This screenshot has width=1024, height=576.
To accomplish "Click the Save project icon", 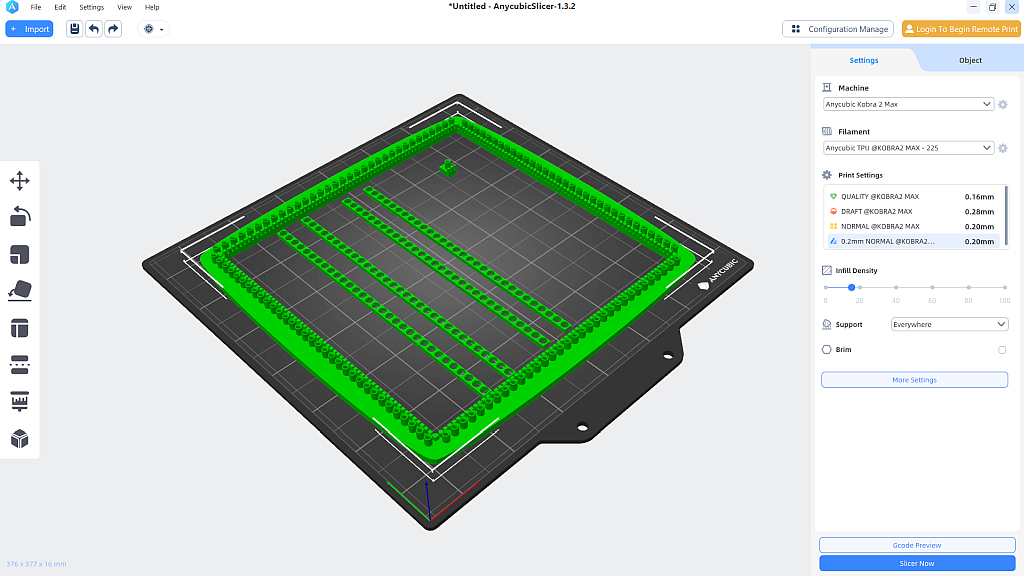I will click(x=74, y=29).
